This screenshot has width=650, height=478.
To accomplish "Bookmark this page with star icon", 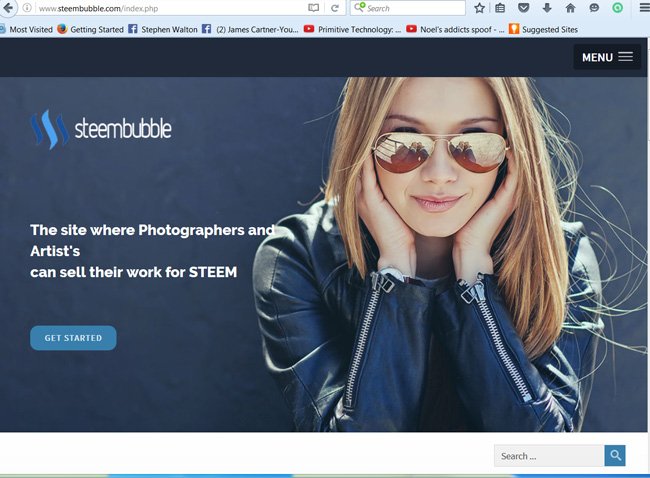I will tap(479, 8).
